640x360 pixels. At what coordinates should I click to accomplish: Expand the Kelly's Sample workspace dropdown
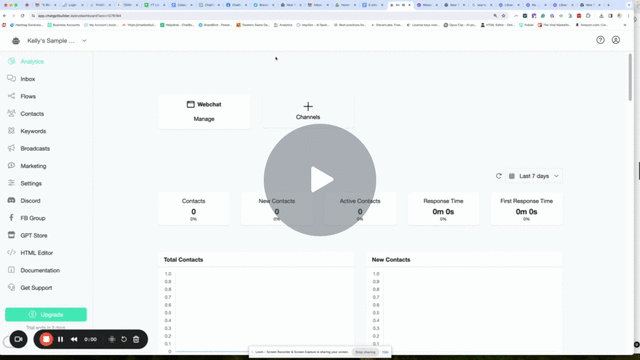click(84, 41)
